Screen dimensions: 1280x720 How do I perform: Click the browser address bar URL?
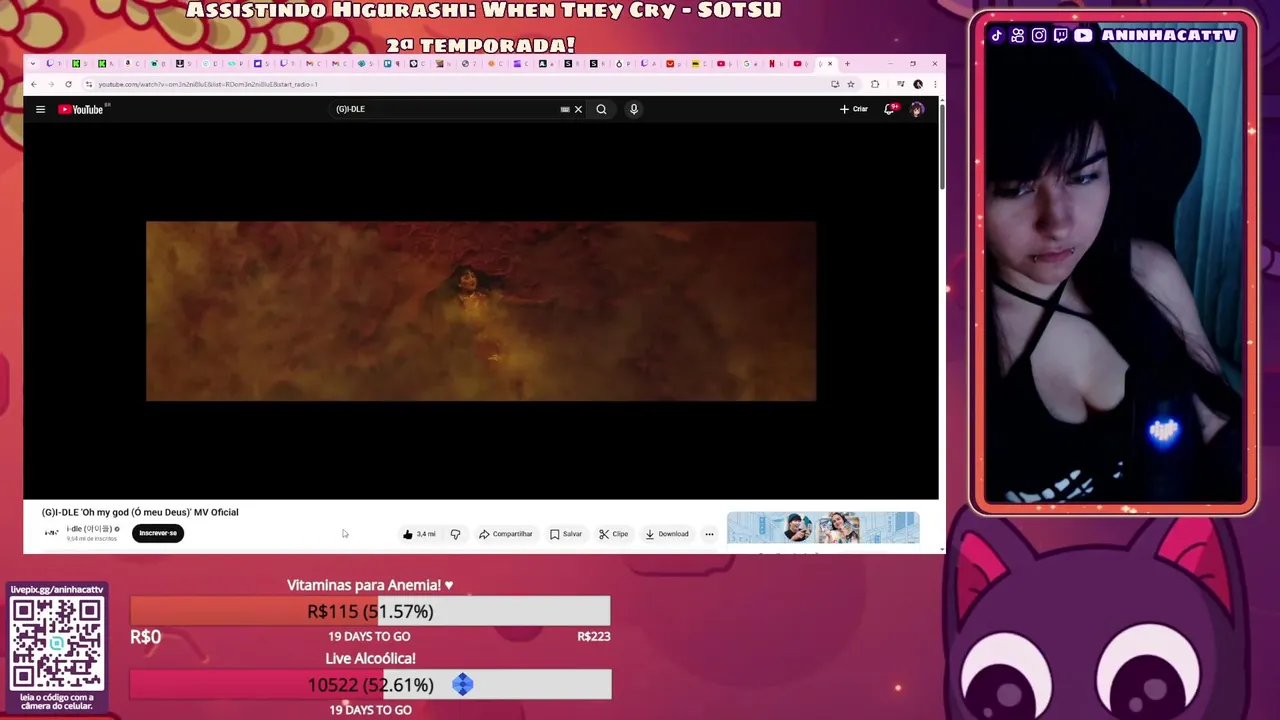(208, 84)
